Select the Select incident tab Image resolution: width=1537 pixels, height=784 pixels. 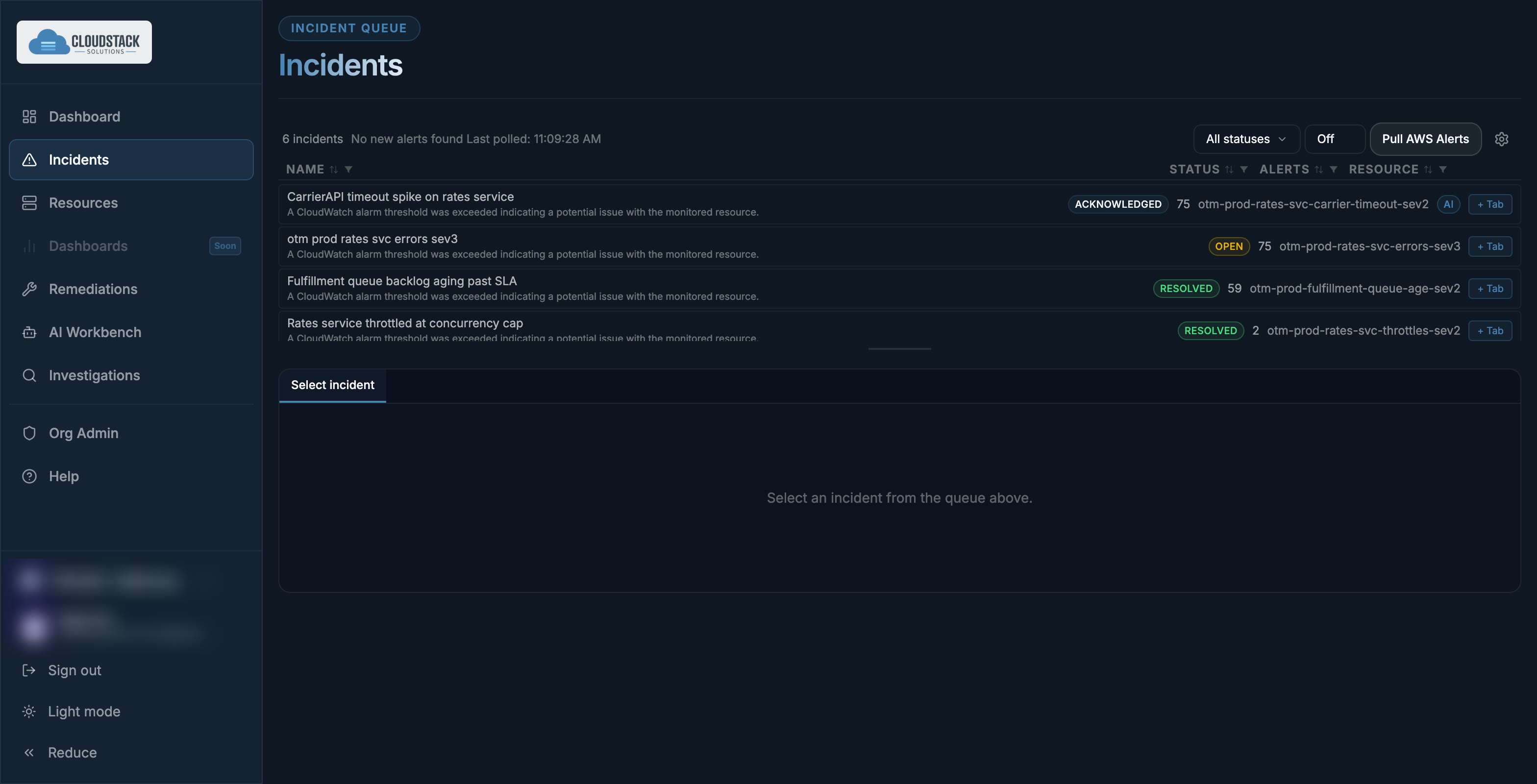point(332,386)
